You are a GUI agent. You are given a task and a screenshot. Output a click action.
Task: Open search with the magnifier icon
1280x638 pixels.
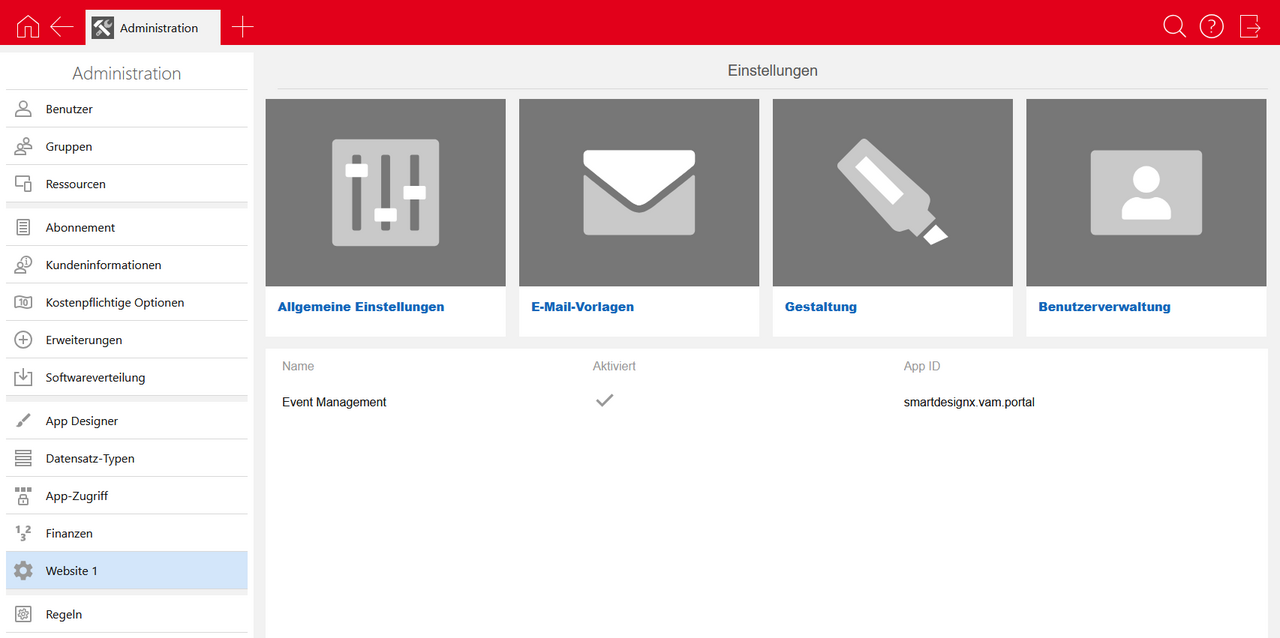(1174, 27)
